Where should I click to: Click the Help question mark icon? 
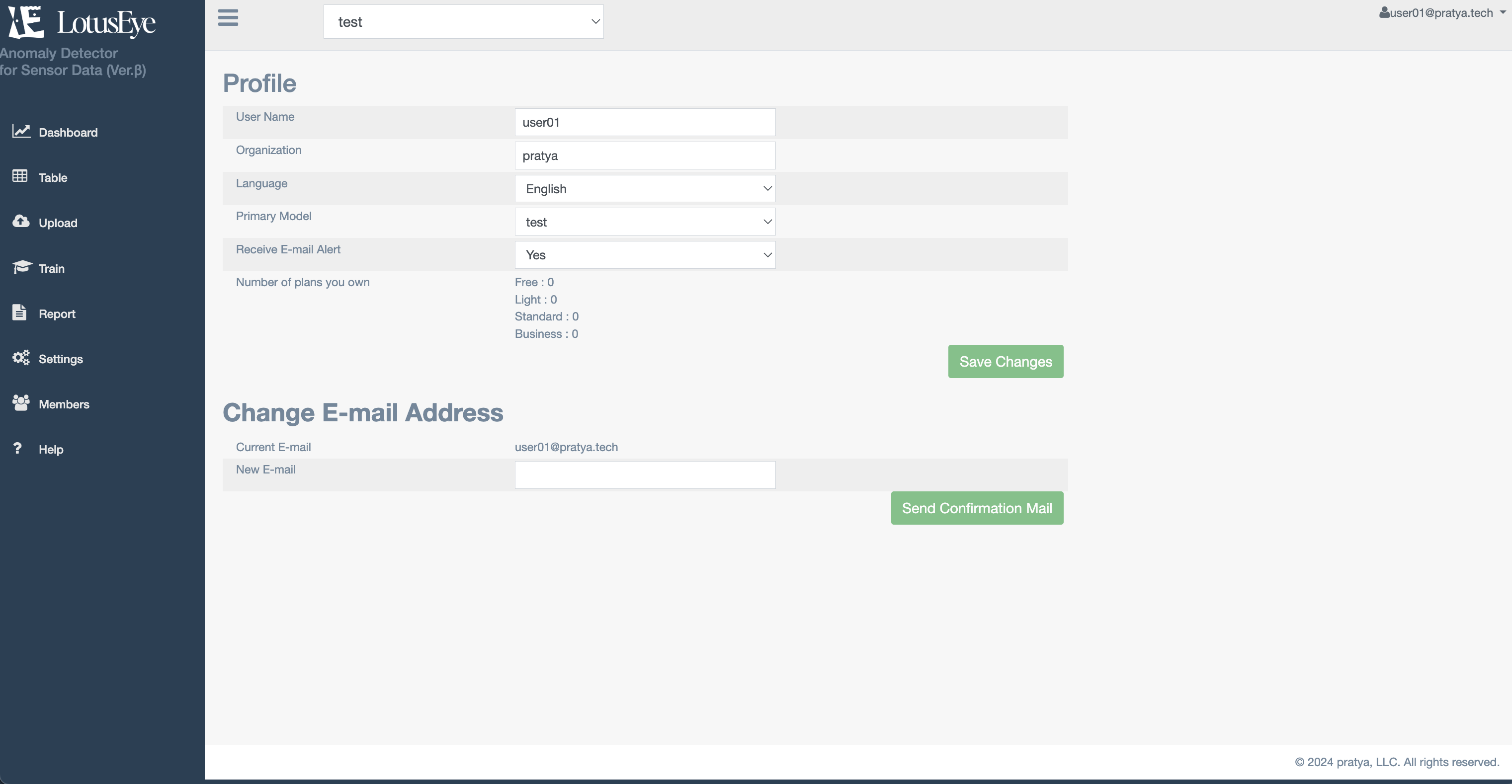click(17, 448)
